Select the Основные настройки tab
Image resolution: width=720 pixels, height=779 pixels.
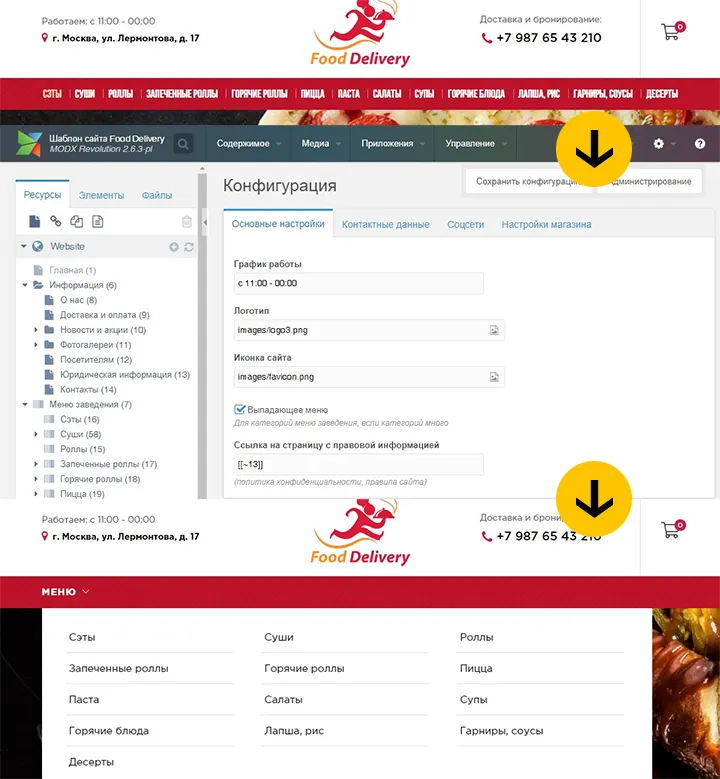point(278,224)
